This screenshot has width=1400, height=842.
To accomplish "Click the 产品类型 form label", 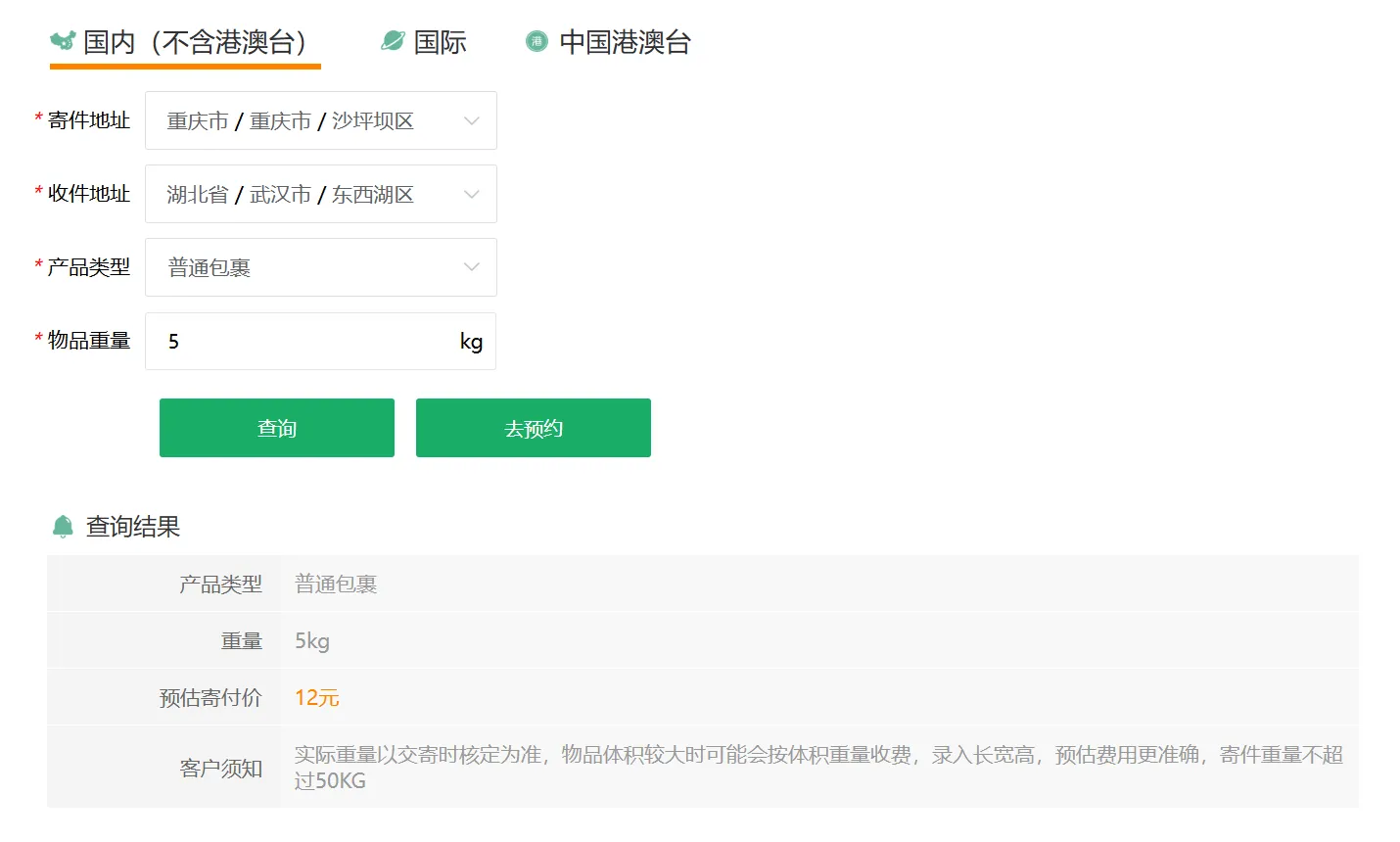I will coord(89,266).
